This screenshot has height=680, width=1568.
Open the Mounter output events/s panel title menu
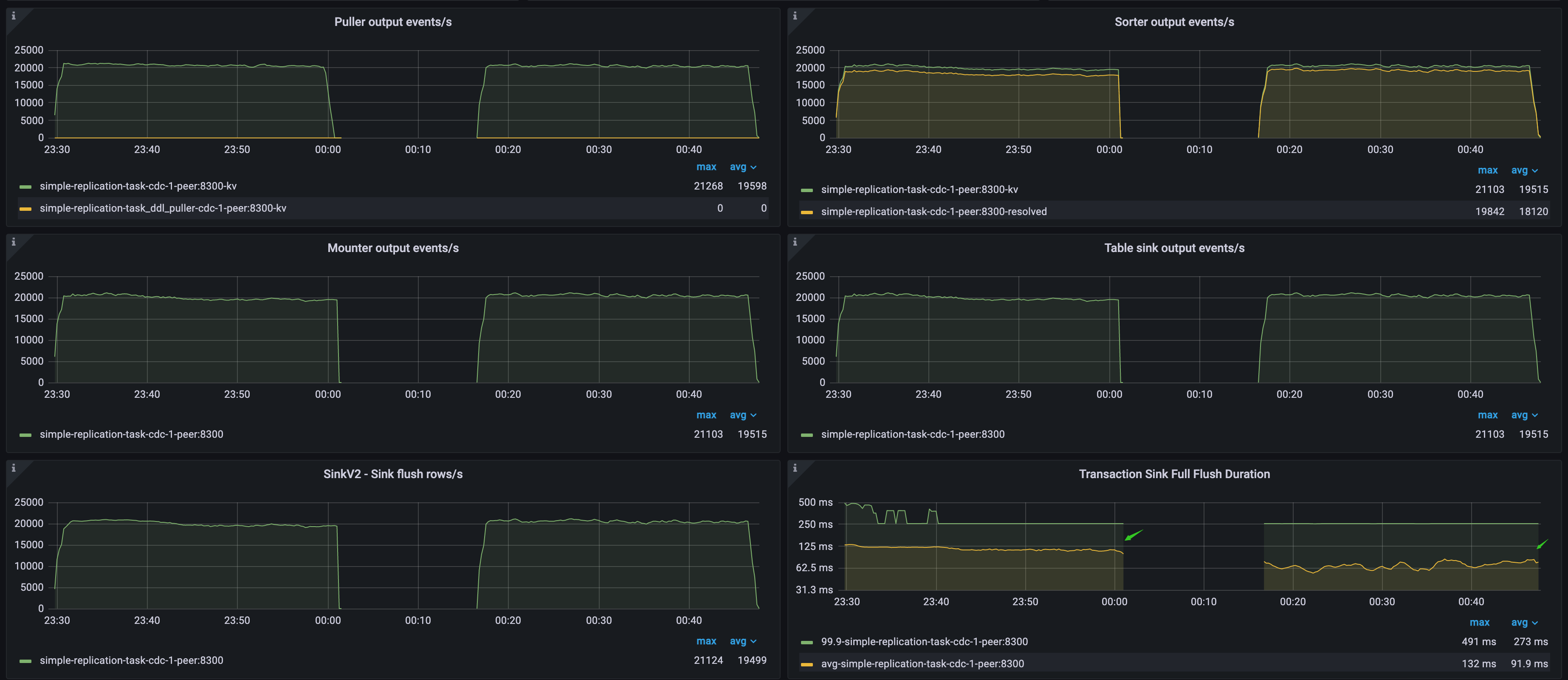pos(392,247)
